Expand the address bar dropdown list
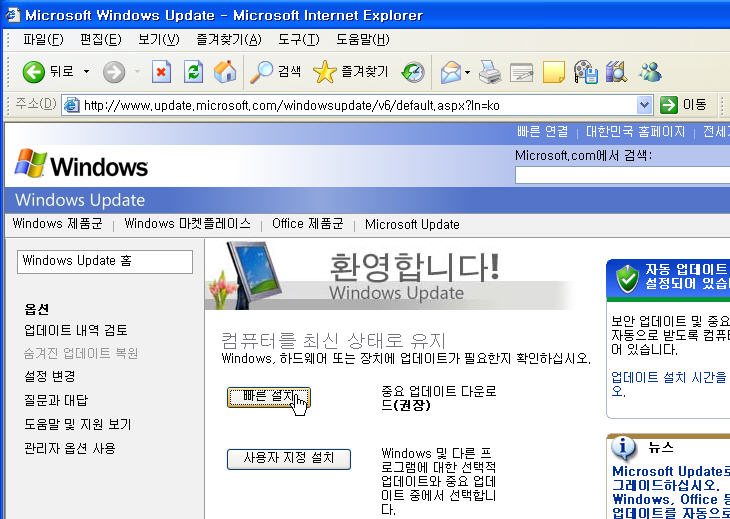Viewport: 730px width, 519px height. pos(644,105)
